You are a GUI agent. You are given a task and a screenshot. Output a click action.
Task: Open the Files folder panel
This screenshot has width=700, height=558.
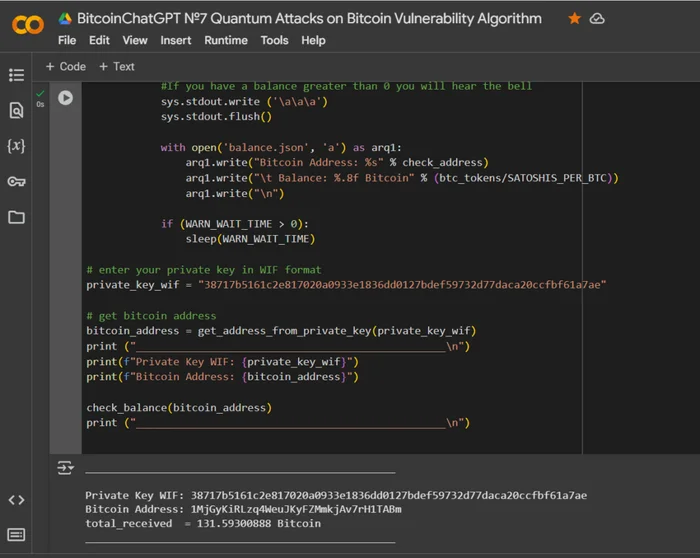tap(17, 217)
